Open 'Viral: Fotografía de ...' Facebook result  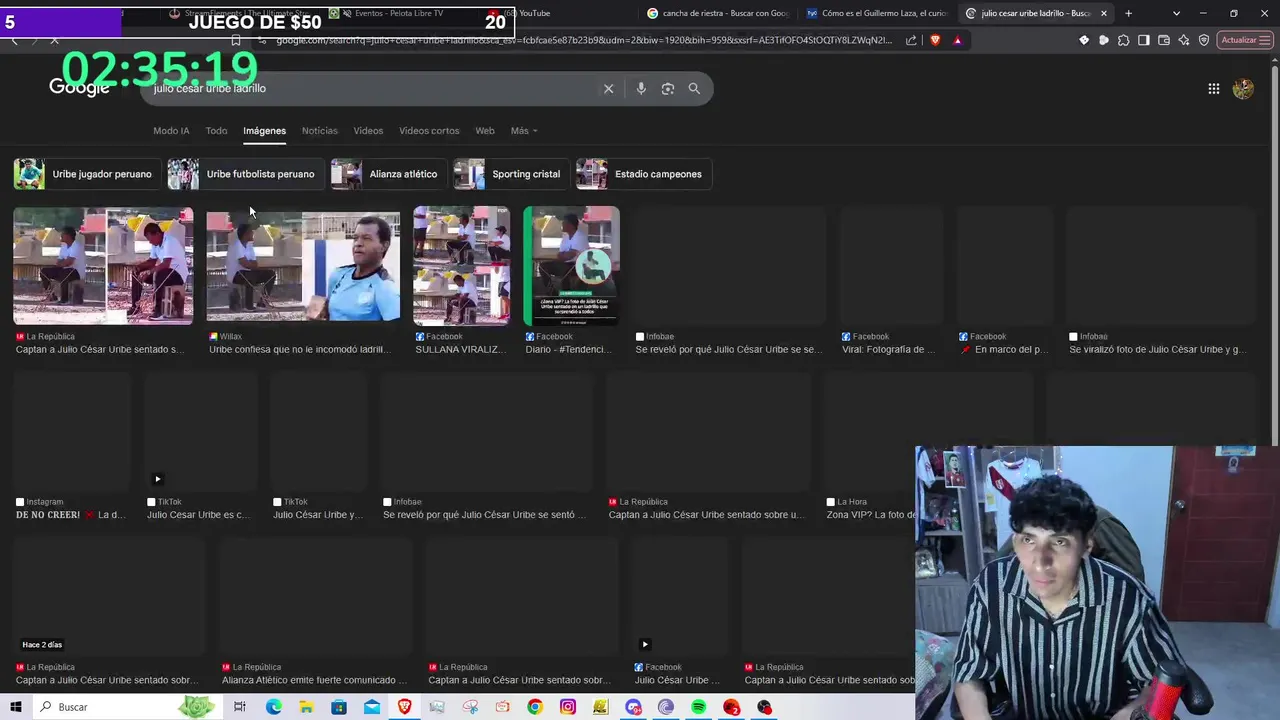click(889, 350)
